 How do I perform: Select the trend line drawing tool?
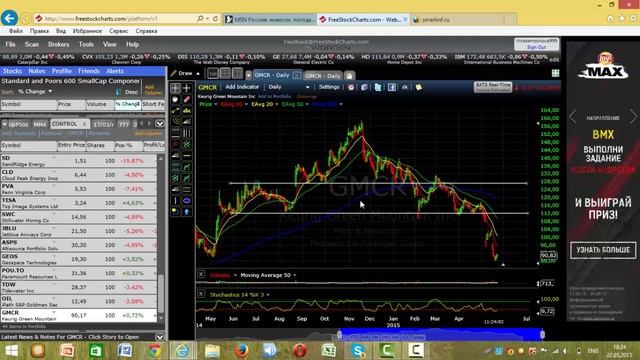[x=176, y=110]
